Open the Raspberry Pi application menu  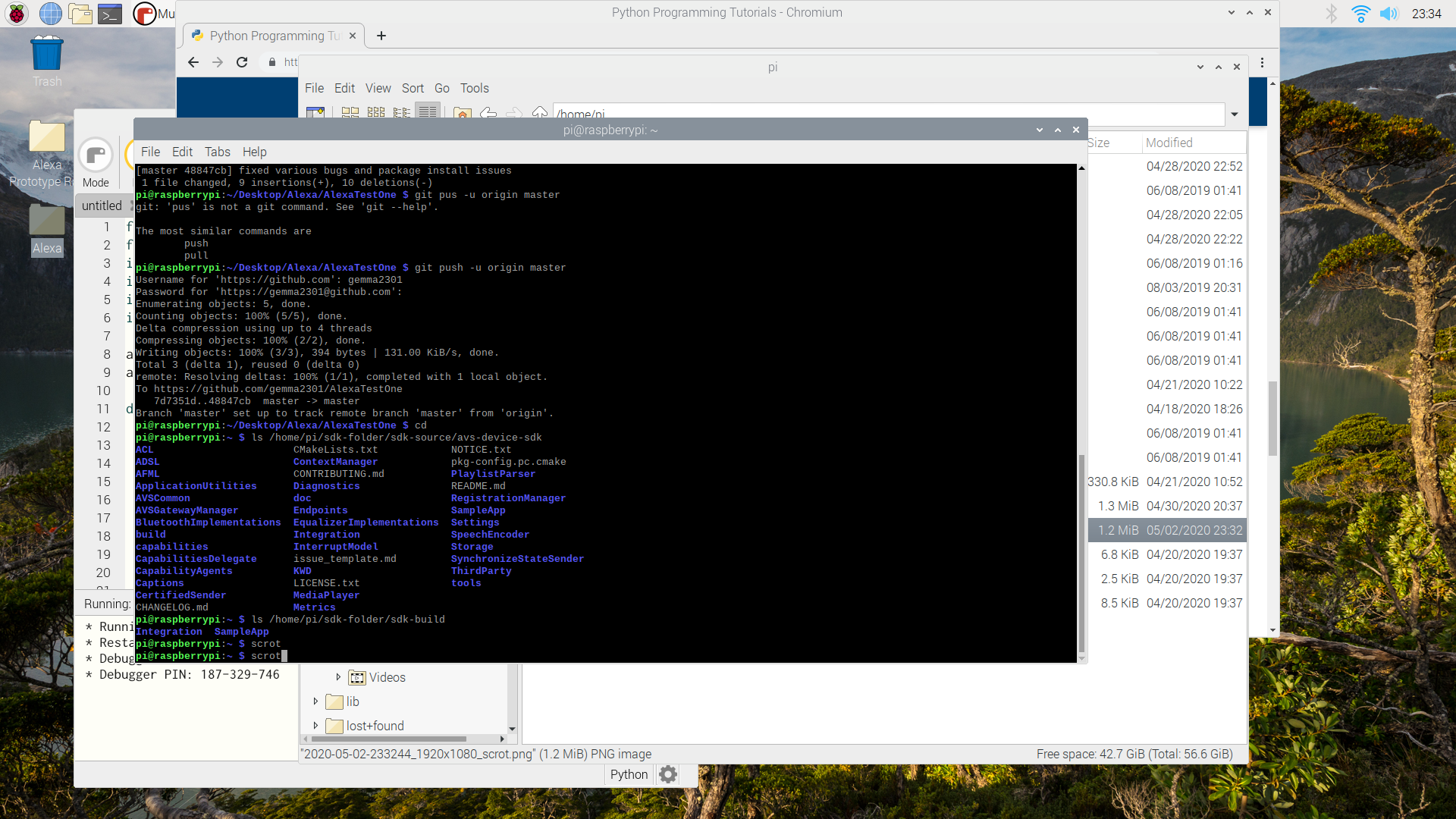click(16, 13)
